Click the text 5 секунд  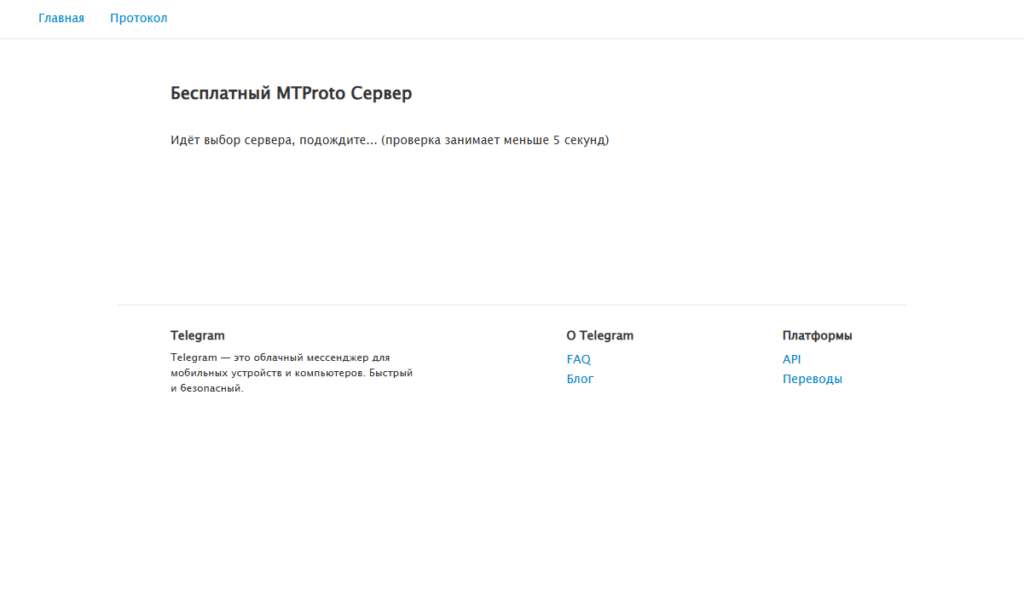tap(578, 140)
